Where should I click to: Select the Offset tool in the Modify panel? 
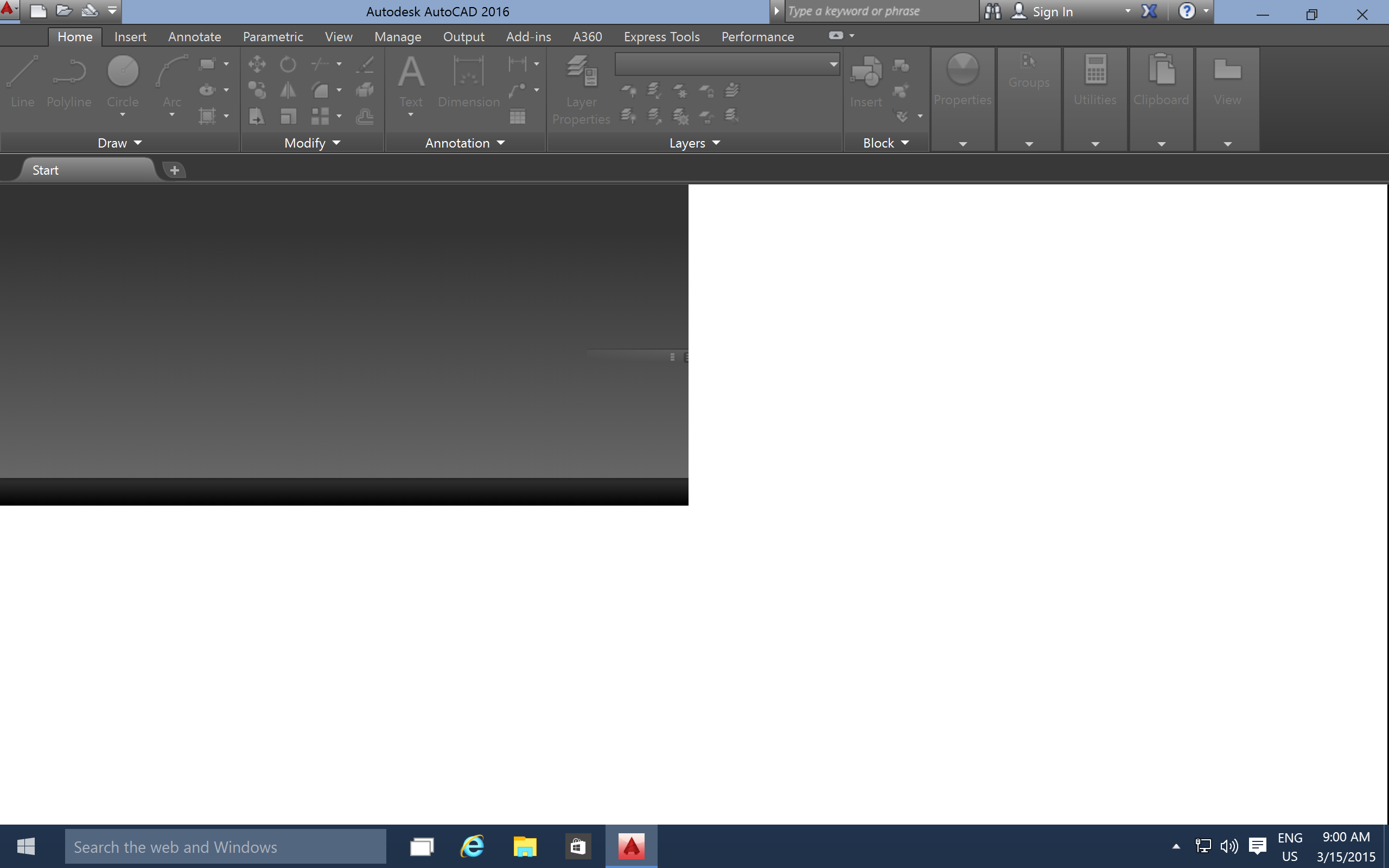coord(365,117)
